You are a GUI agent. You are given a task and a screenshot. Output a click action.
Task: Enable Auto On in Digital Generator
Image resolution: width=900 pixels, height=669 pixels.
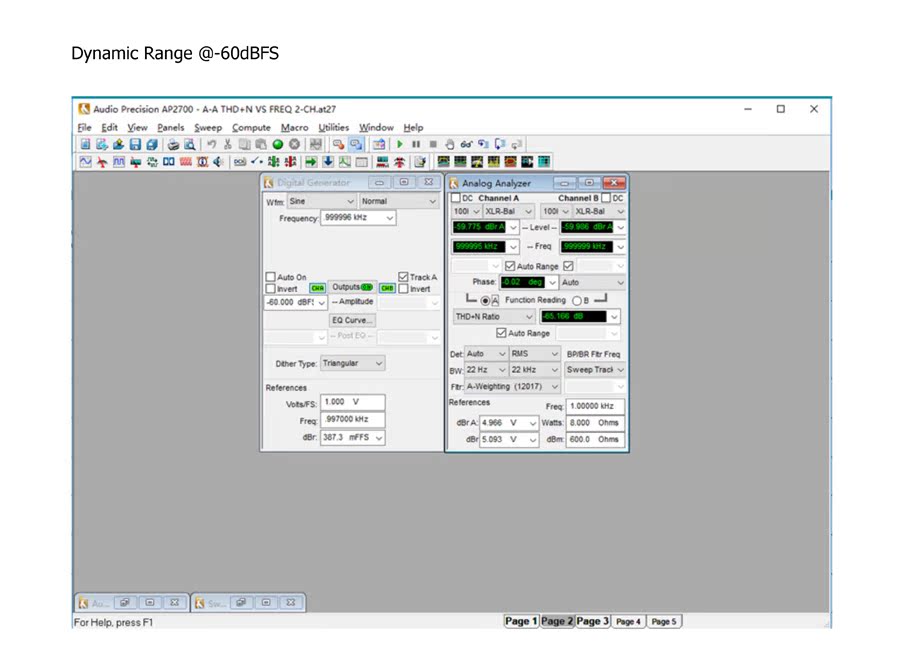(x=271, y=277)
